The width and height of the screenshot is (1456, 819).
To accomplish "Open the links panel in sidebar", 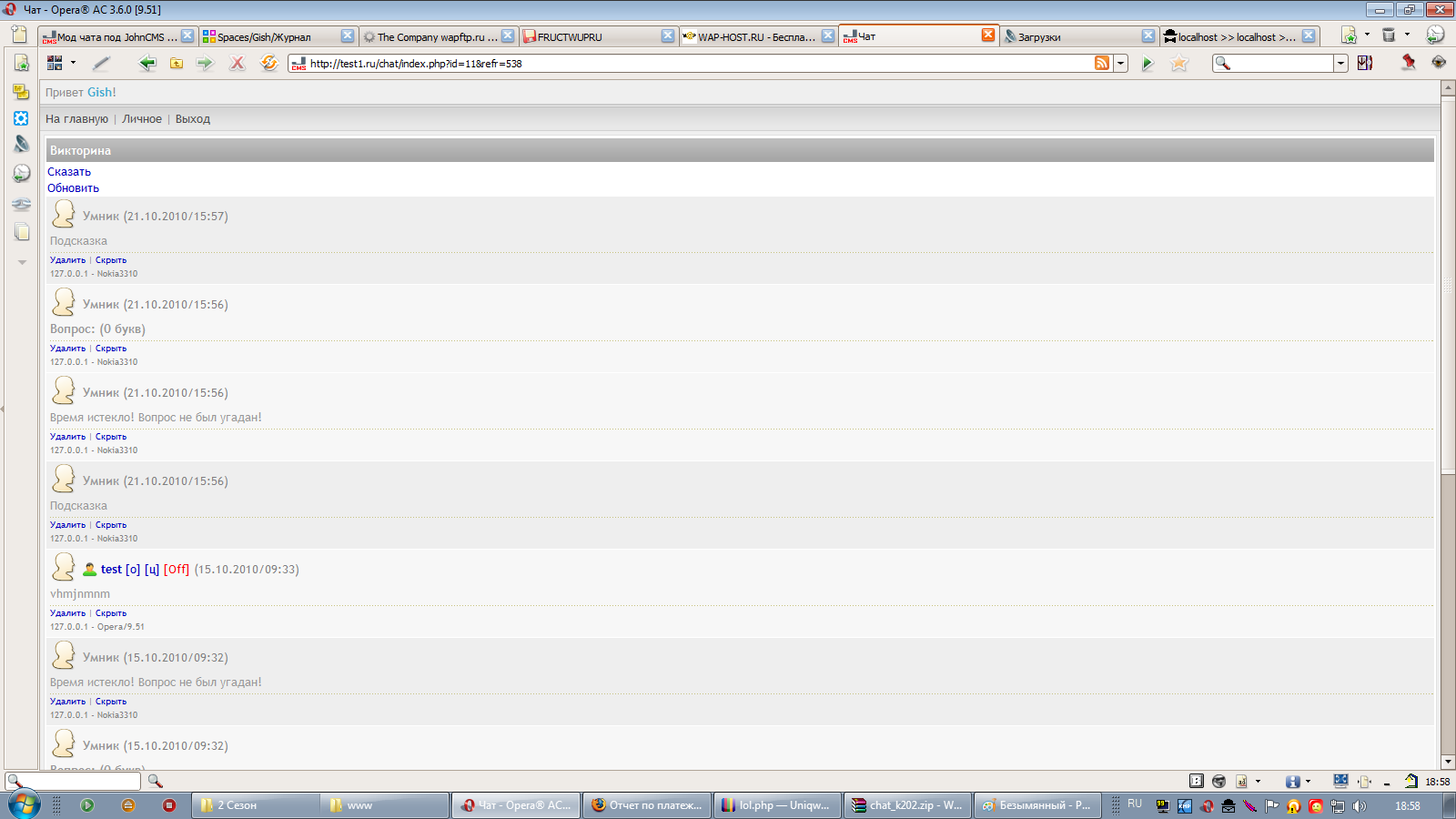I will 21,204.
